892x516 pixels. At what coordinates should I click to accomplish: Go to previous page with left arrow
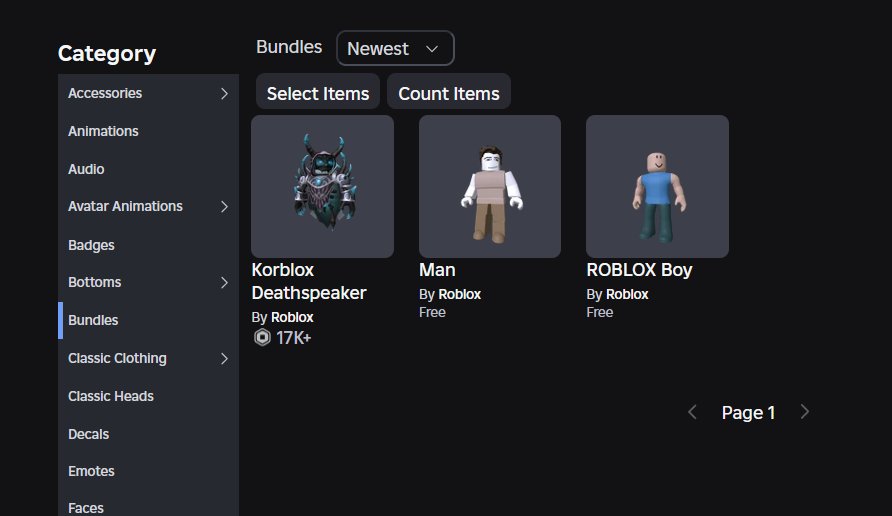pos(692,412)
